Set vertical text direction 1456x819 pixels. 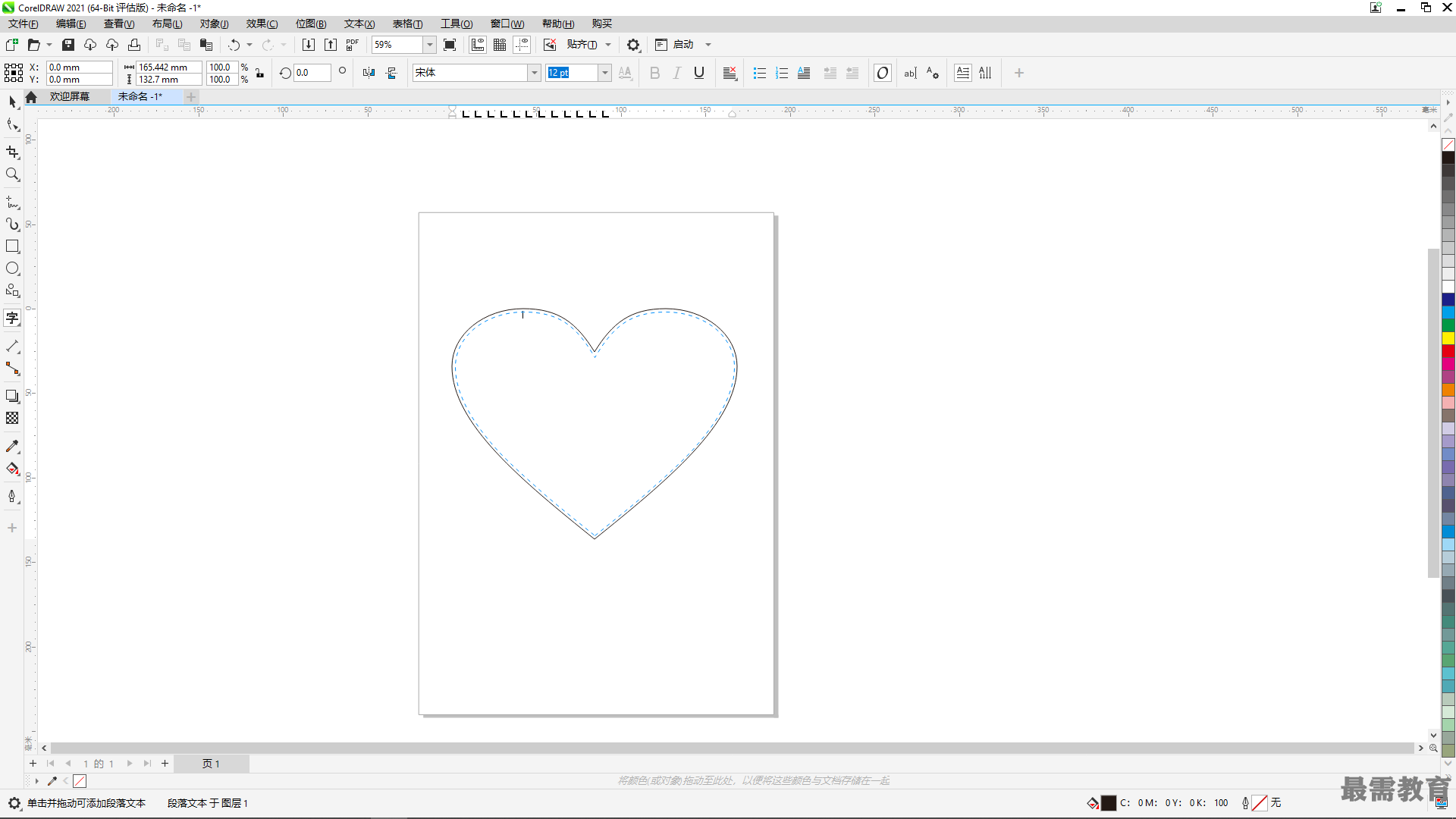click(985, 73)
